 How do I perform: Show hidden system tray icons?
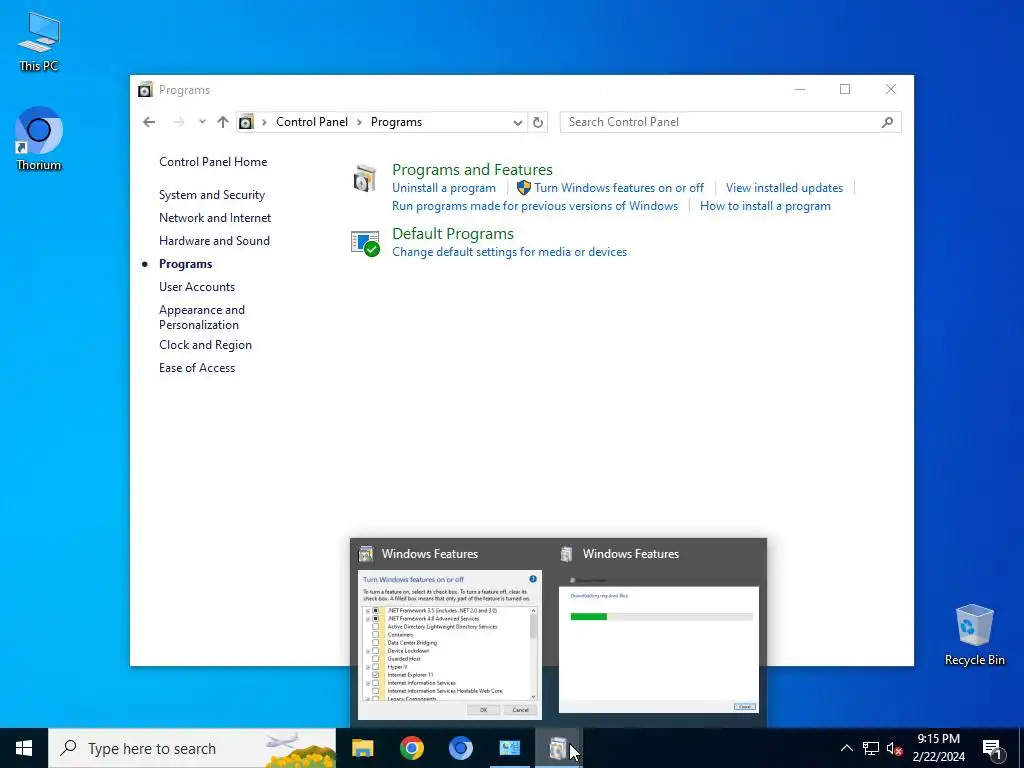coord(846,748)
